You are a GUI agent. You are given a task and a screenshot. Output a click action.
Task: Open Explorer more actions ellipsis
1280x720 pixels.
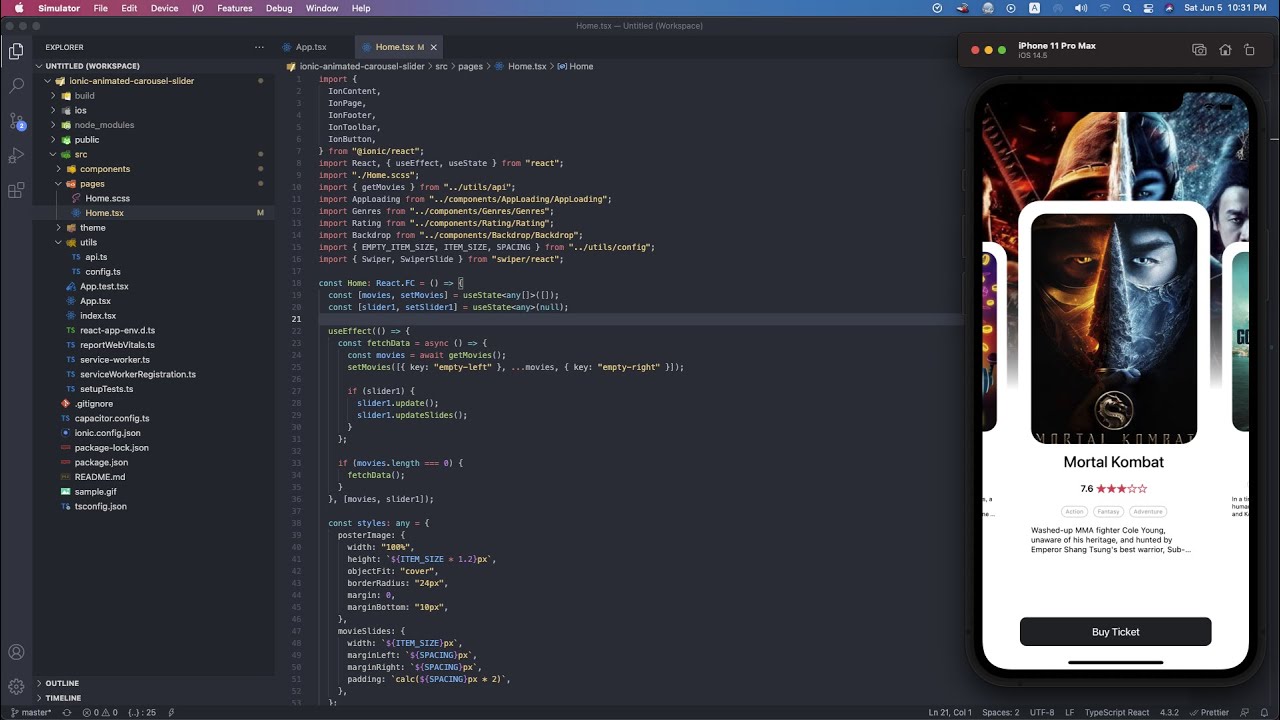259,47
